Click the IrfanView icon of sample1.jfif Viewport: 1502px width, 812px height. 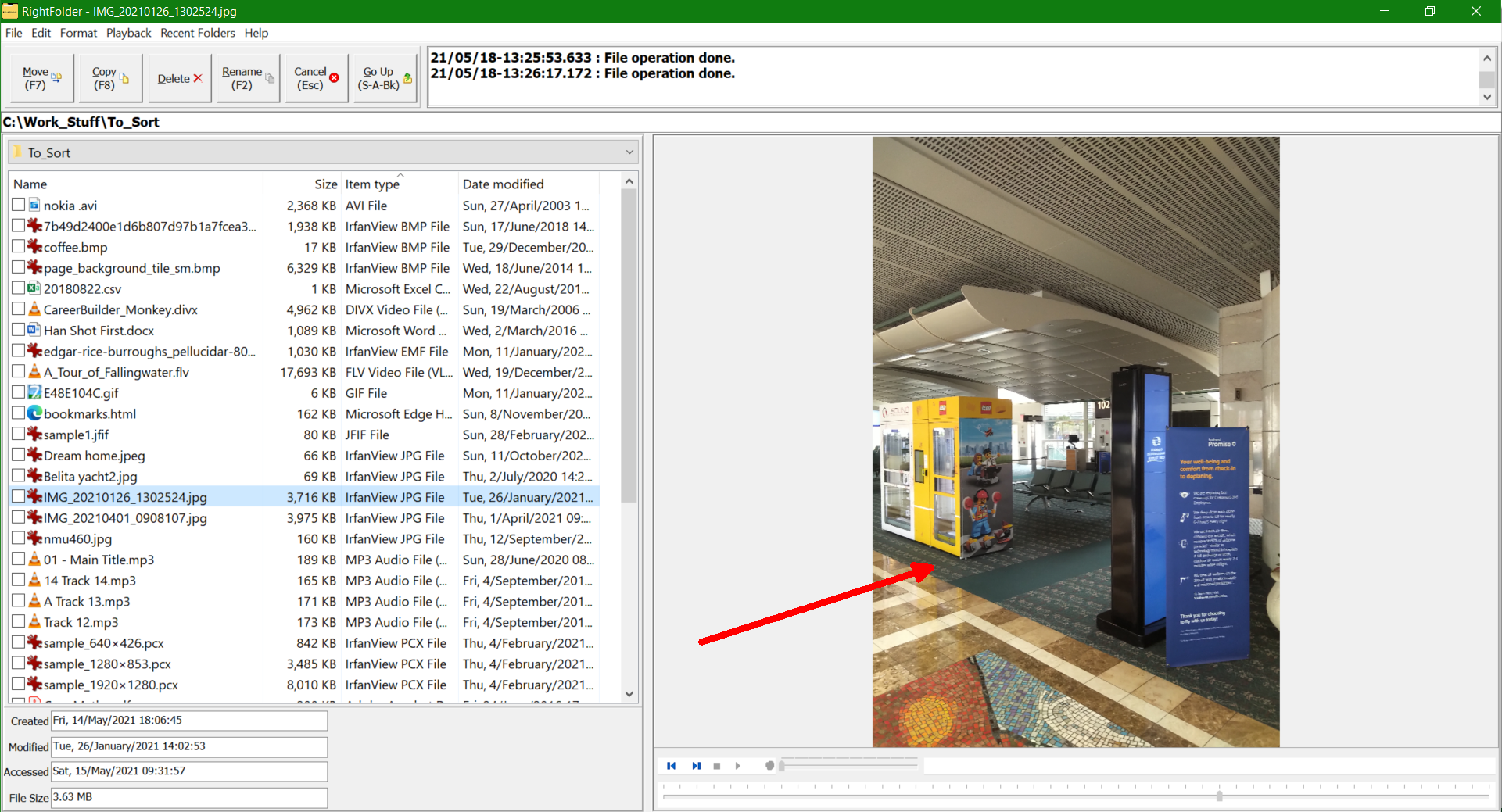click(x=34, y=434)
